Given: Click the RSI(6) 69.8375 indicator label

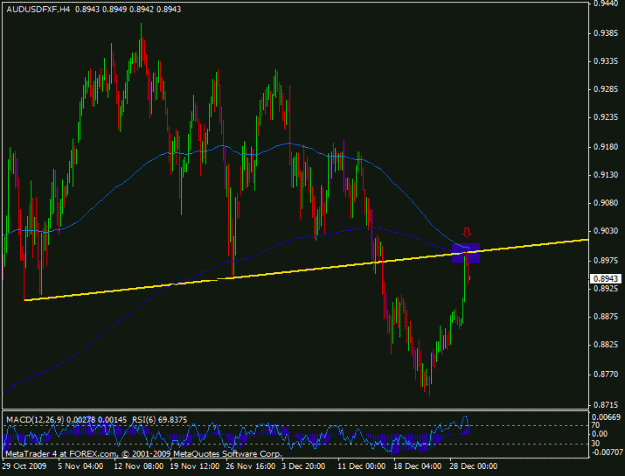Looking at the screenshot, I should click(160, 420).
